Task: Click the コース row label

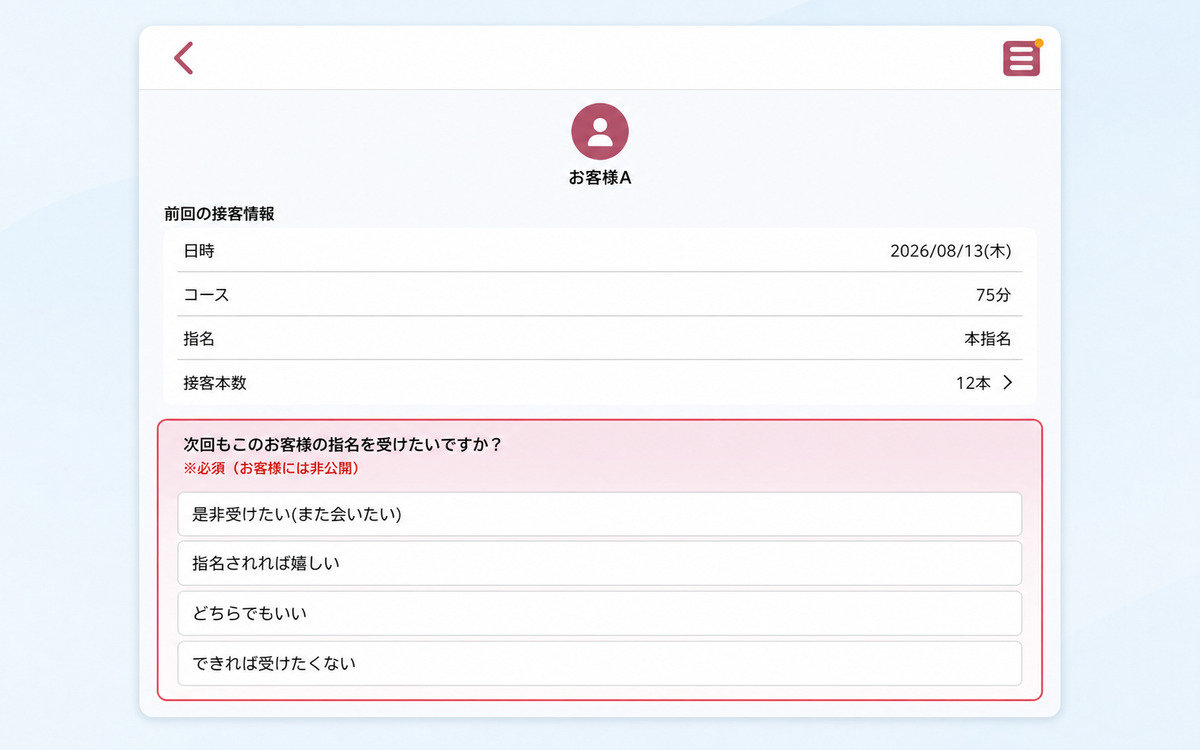Action: 207,295
